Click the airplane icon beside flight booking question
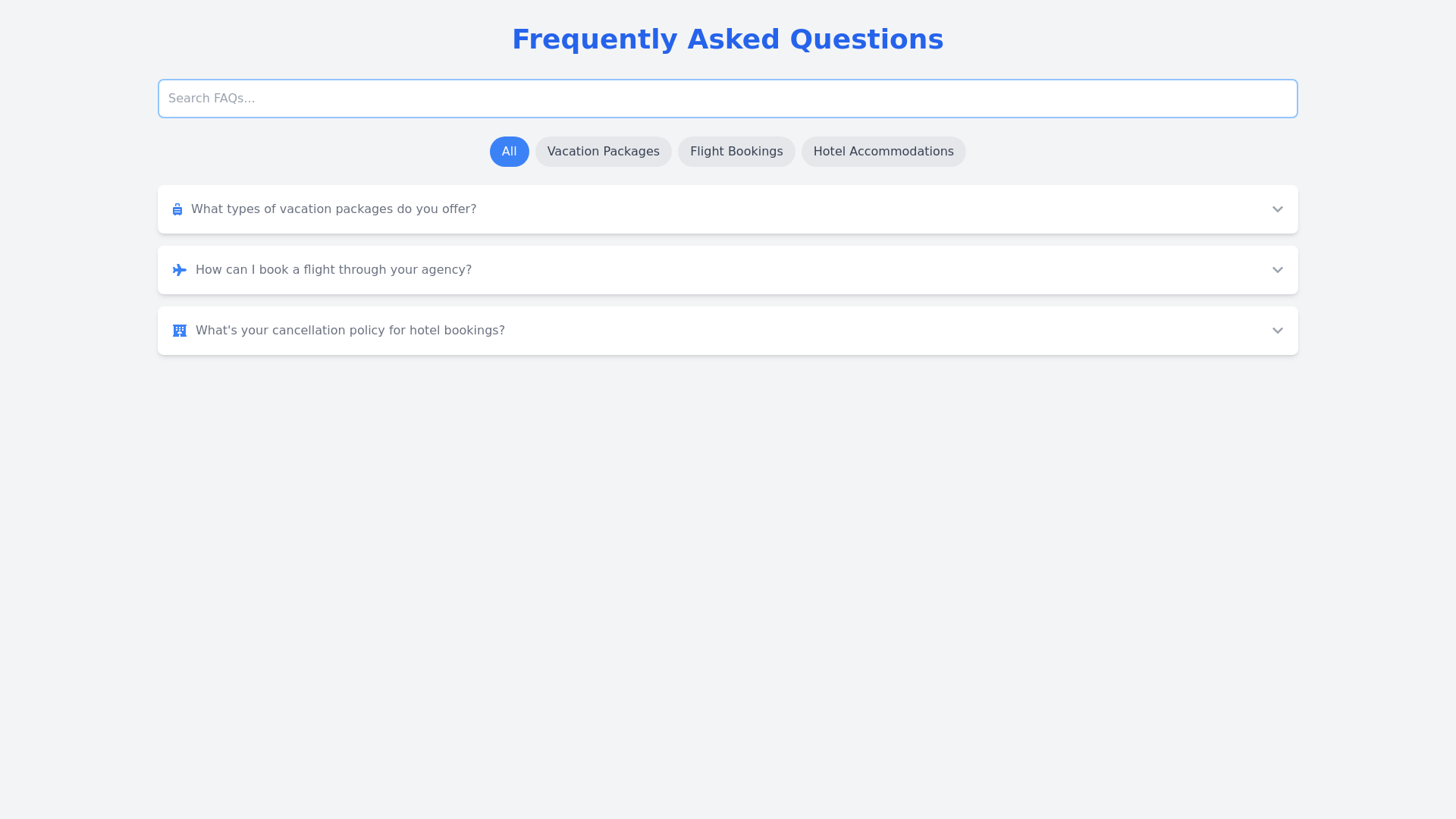The width and height of the screenshot is (1456, 819). (x=180, y=270)
